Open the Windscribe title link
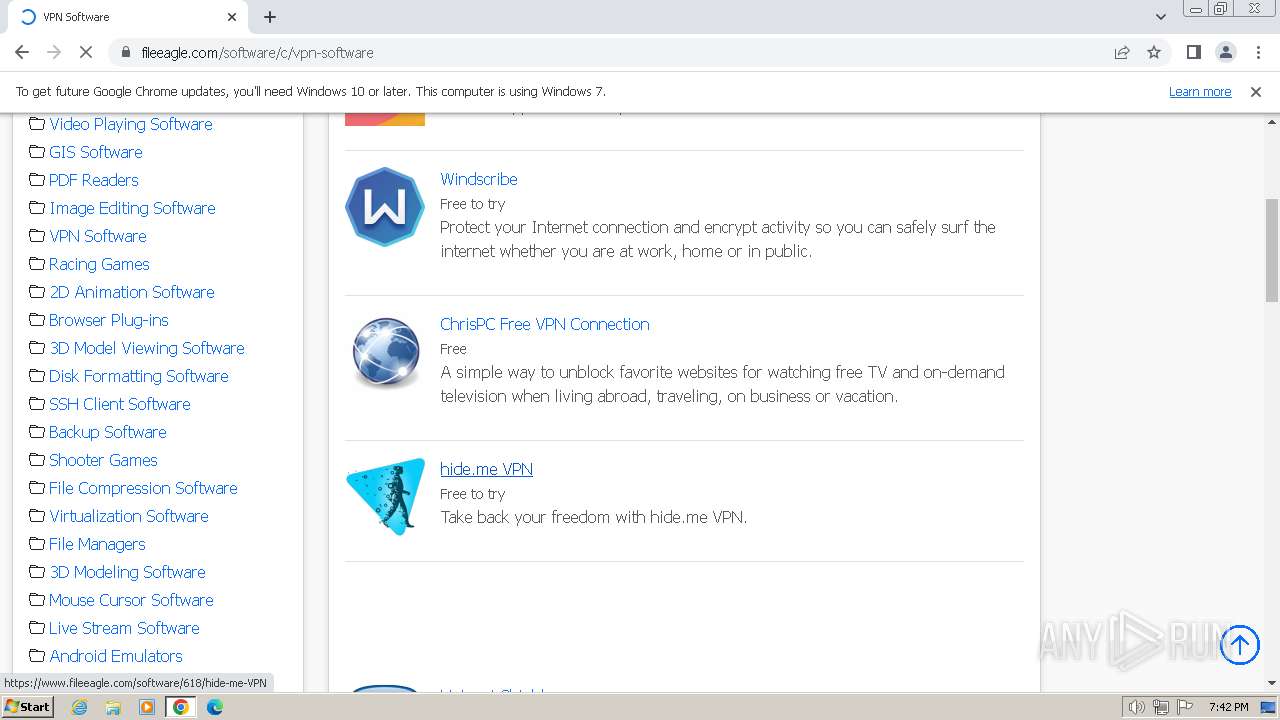The height and width of the screenshot is (720, 1280). (x=479, y=179)
